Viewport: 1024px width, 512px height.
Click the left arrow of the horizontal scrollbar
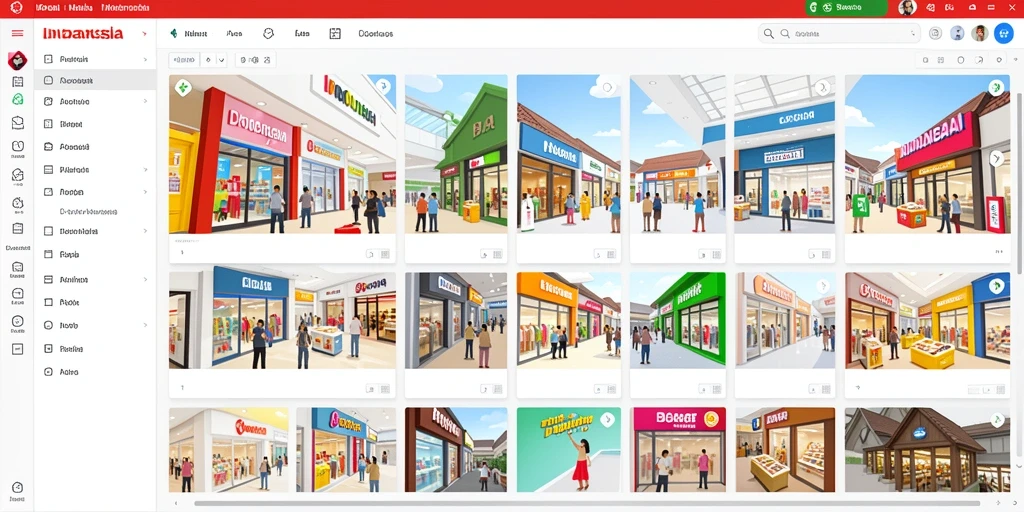click(x=175, y=504)
